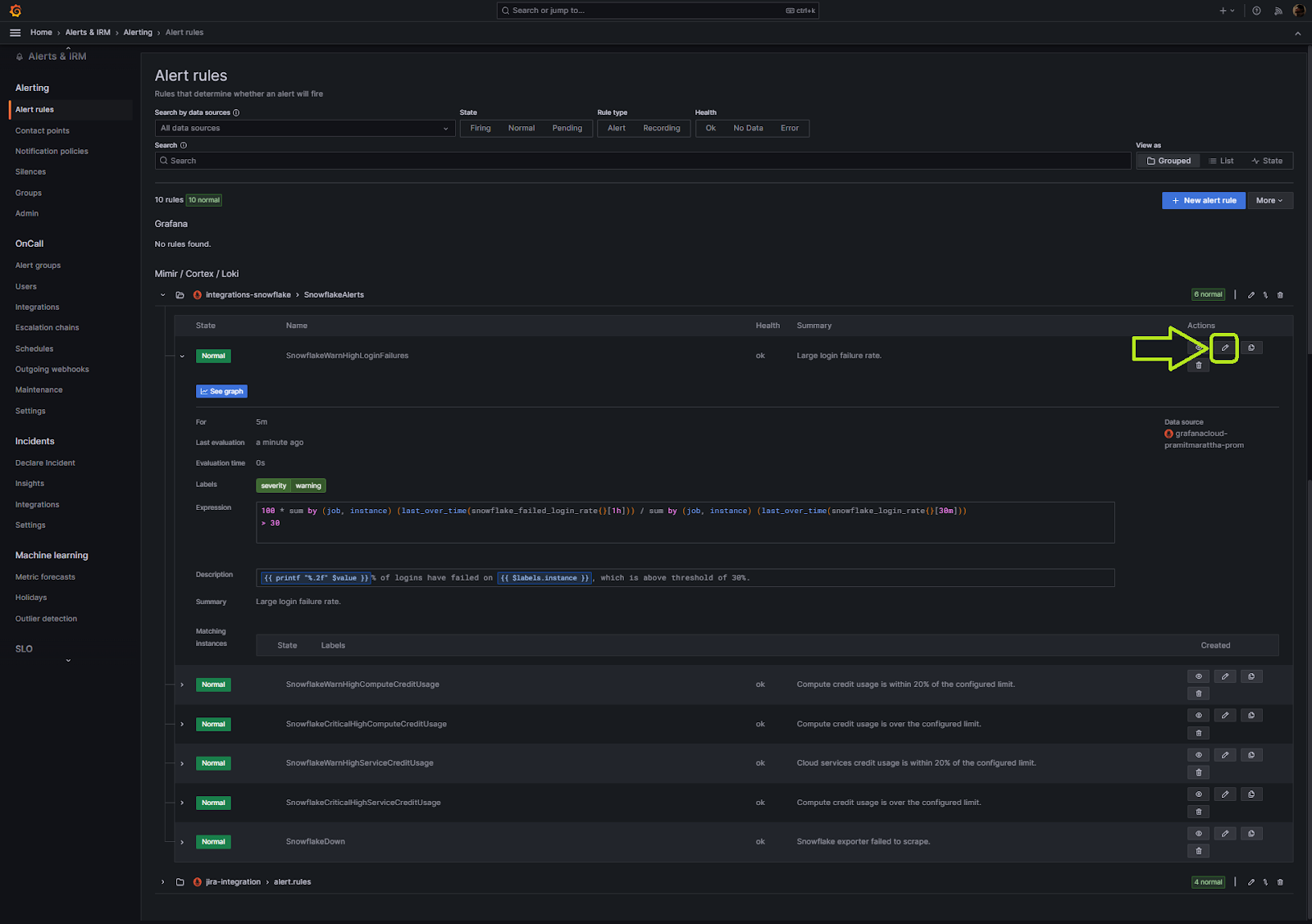Click the New alert rule button
This screenshot has width=1312, height=924.
1204,201
